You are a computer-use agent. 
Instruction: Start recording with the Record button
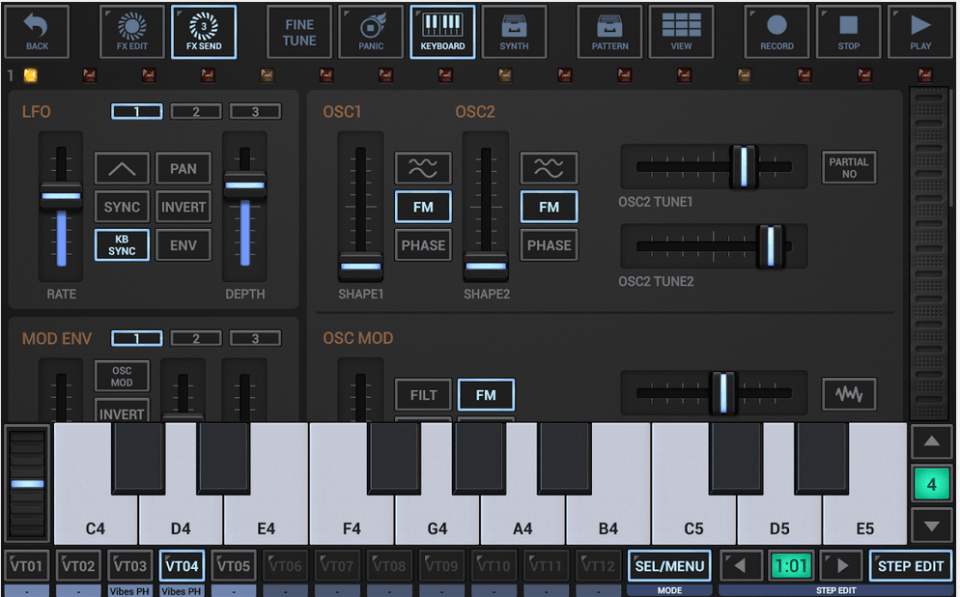pos(777,32)
